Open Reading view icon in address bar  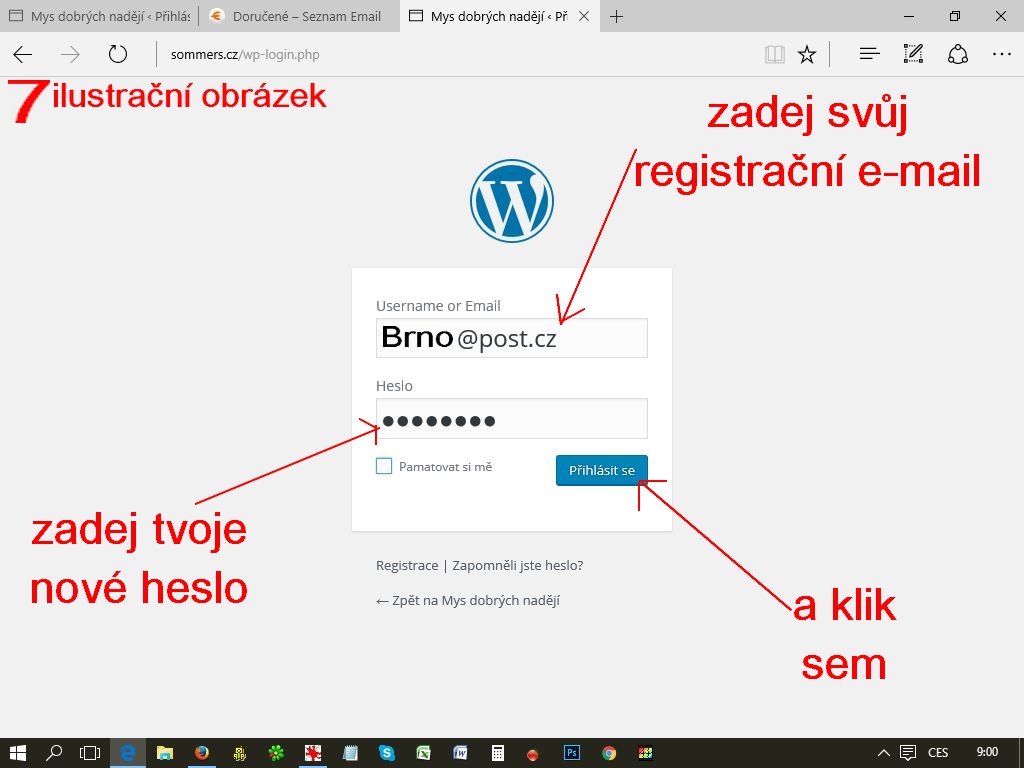click(x=775, y=54)
